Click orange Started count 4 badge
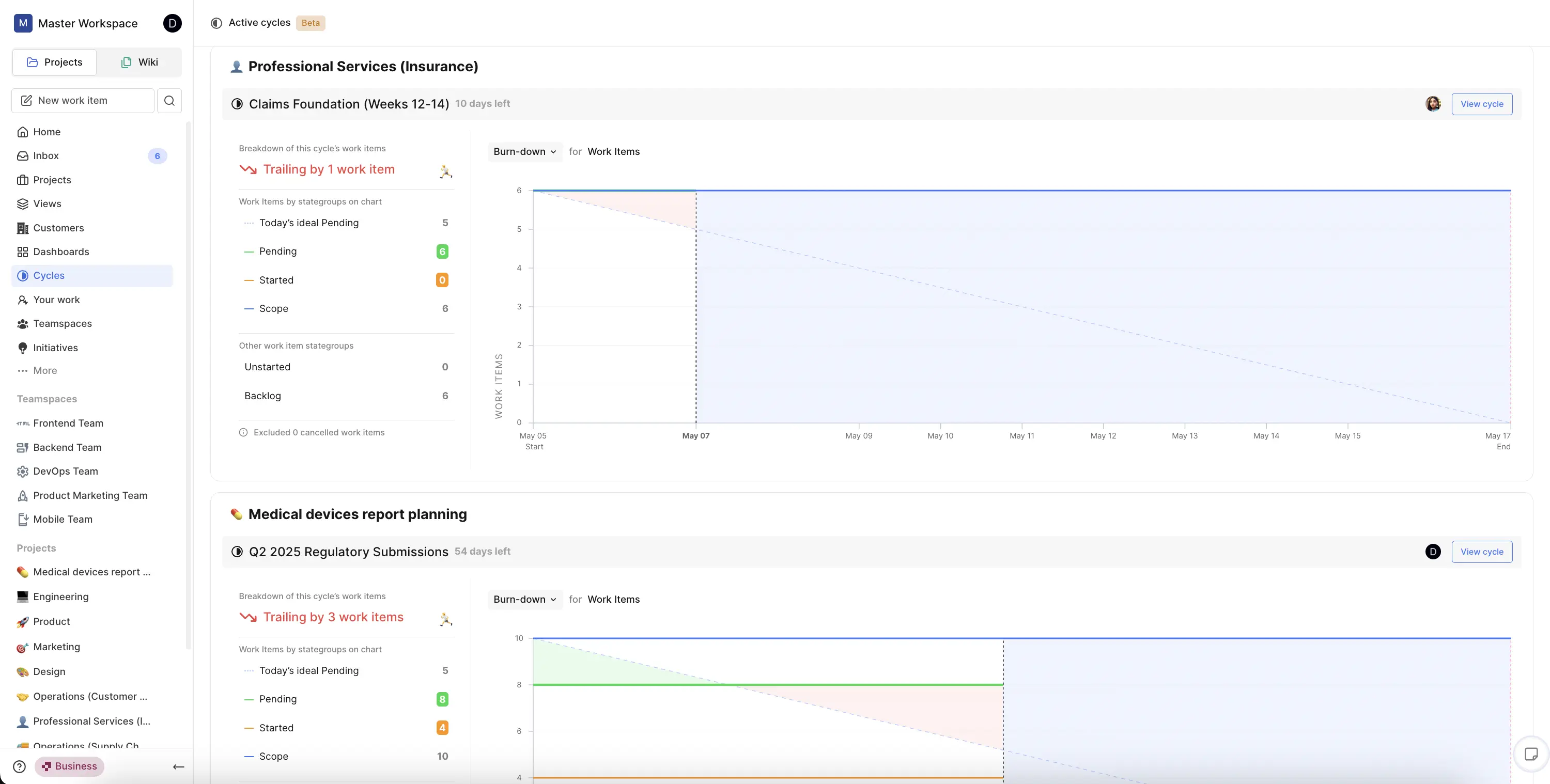The height and width of the screenshot is (784, 1550). [x=442, y=728]
